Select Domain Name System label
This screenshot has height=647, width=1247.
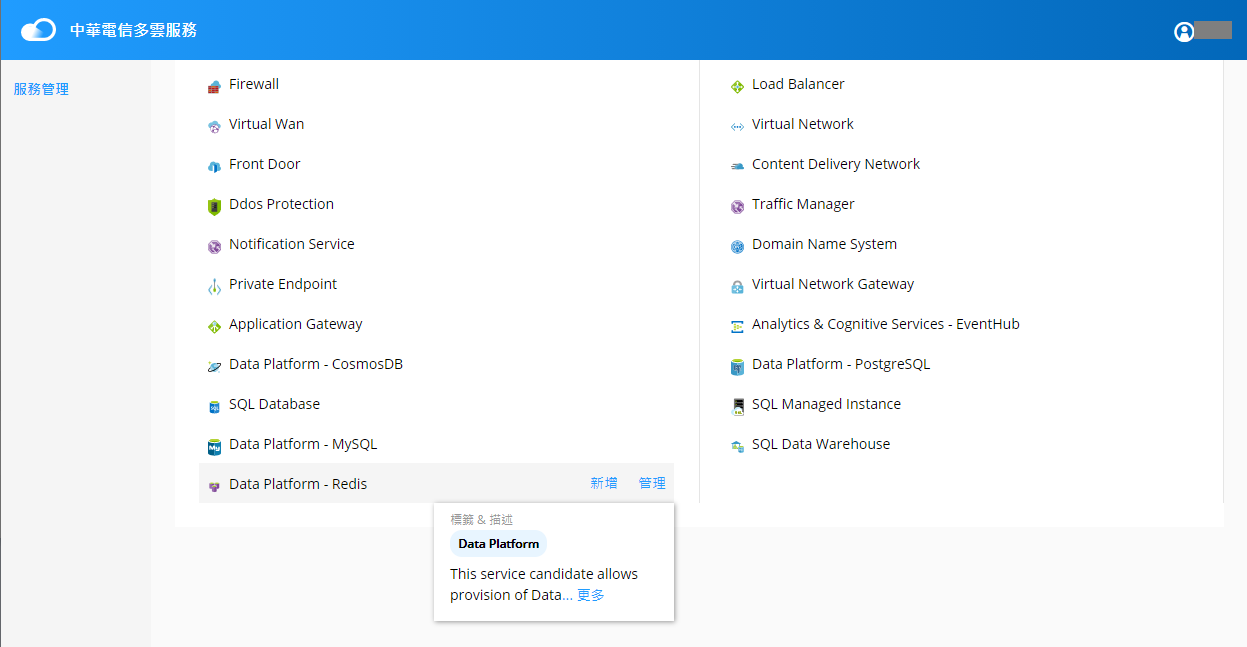tap(825, 244)
